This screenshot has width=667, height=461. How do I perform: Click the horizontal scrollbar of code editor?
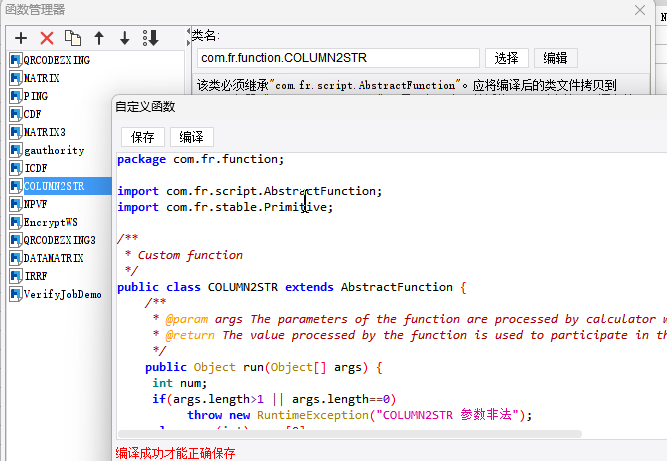point(350,434)
